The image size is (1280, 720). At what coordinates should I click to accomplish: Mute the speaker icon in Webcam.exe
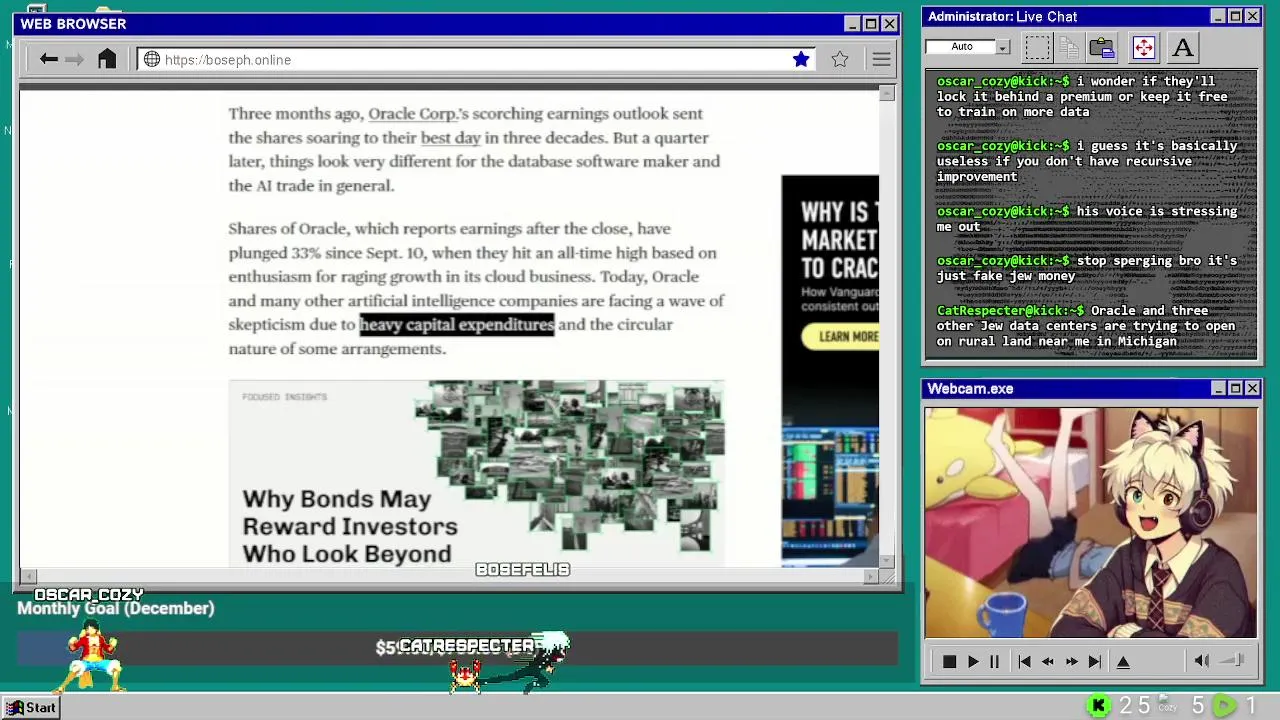point(1202,660)
